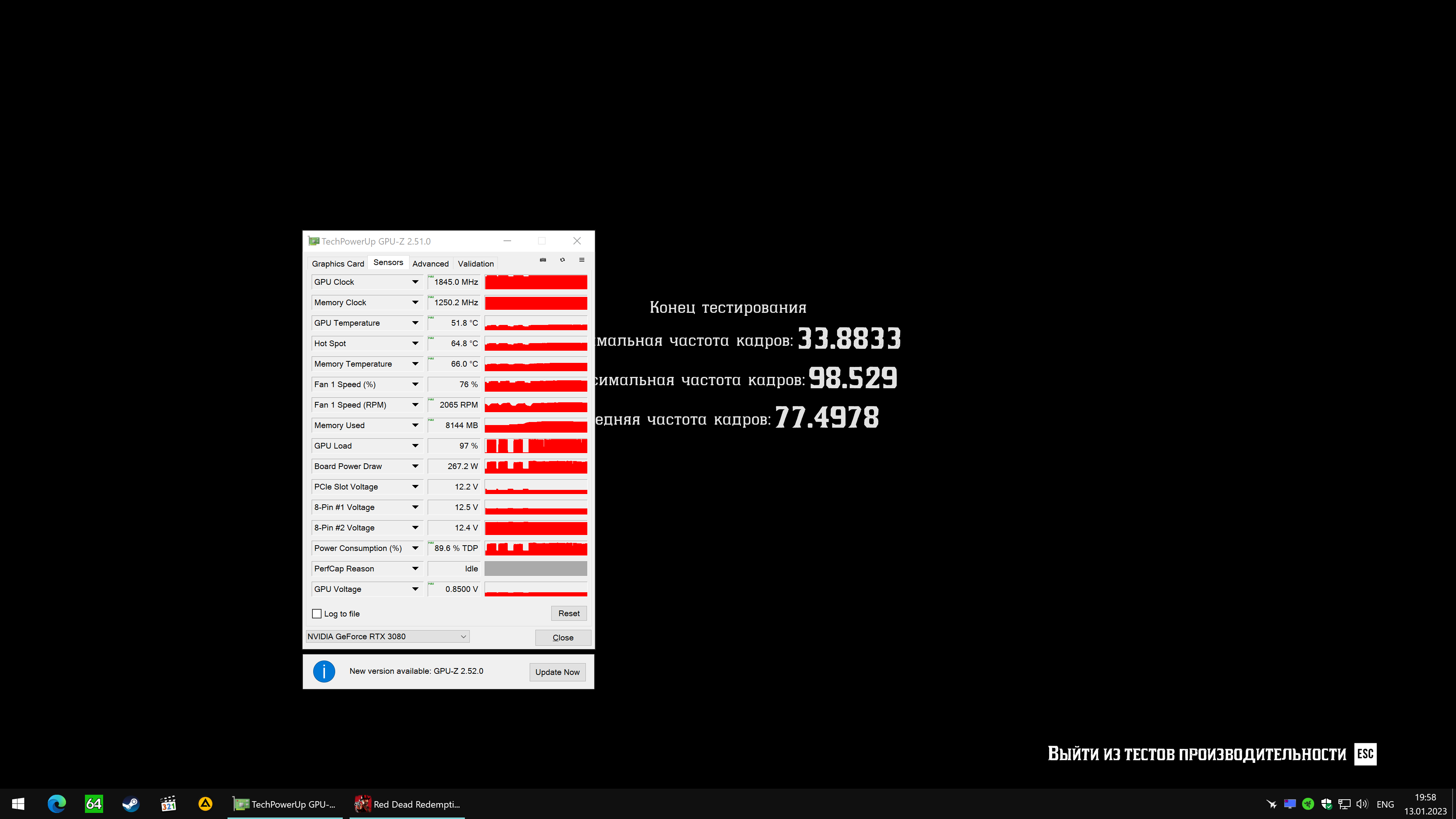Click the Update Now button

click(x=557, y=672)
